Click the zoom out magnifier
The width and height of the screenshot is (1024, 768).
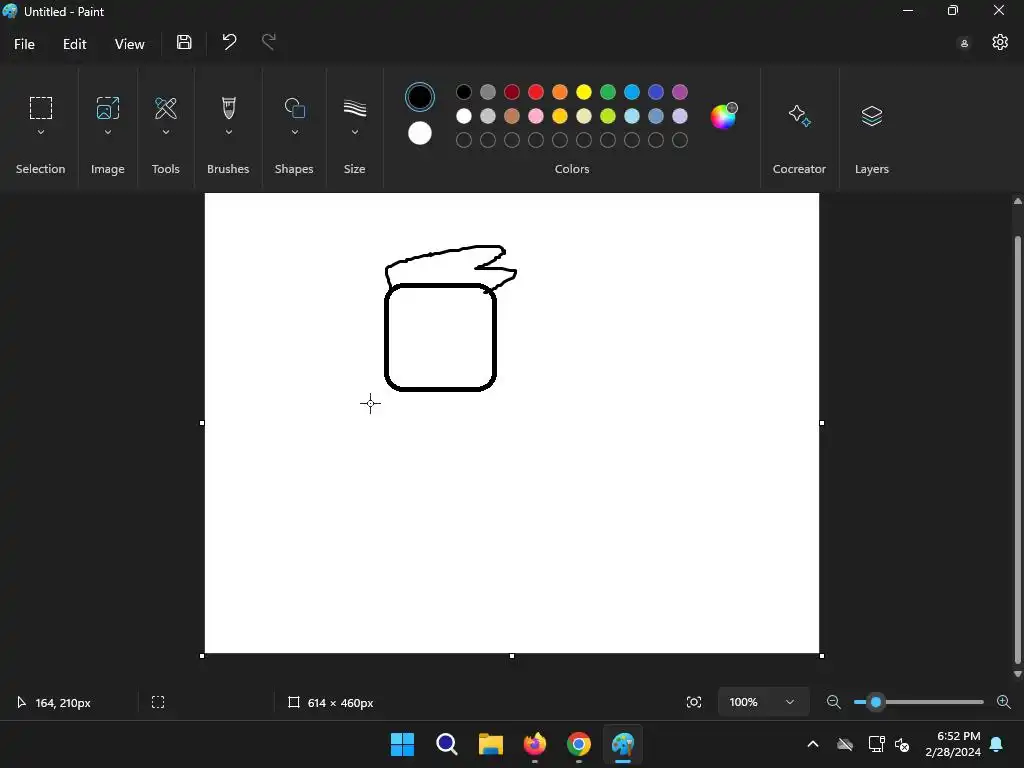(x=833, y=702)
